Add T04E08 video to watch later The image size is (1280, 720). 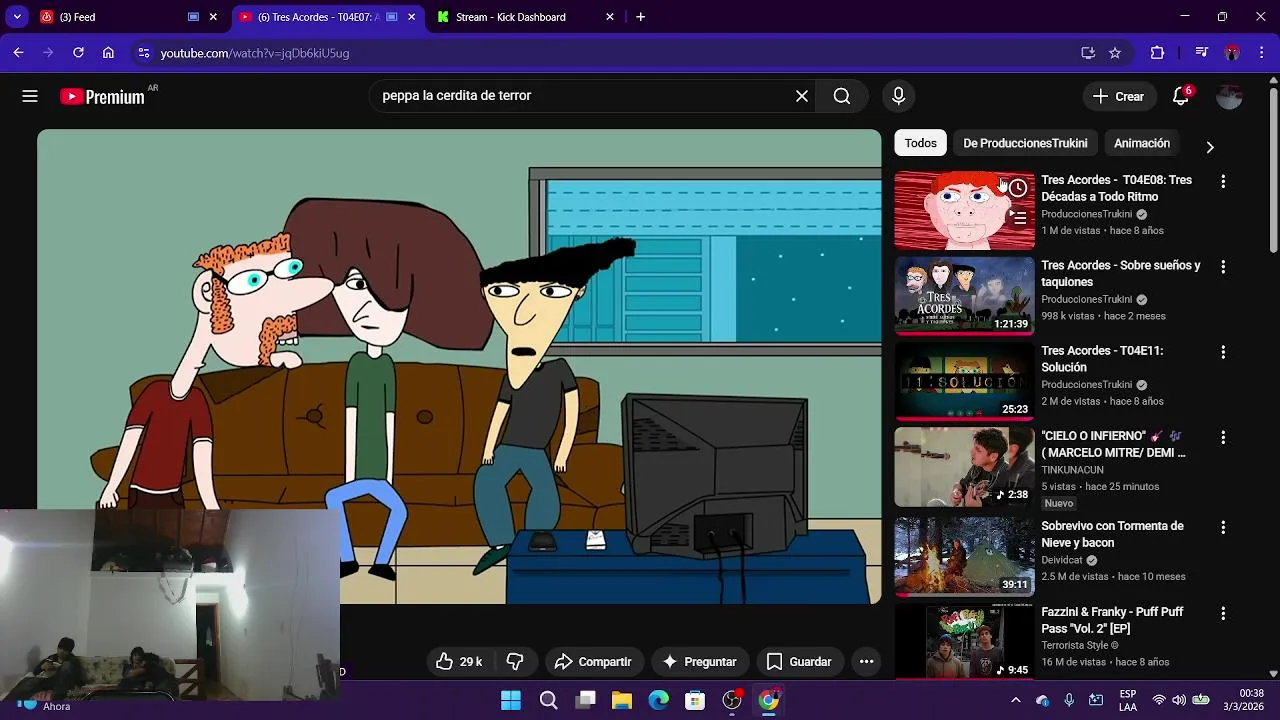click(1018, 188)
